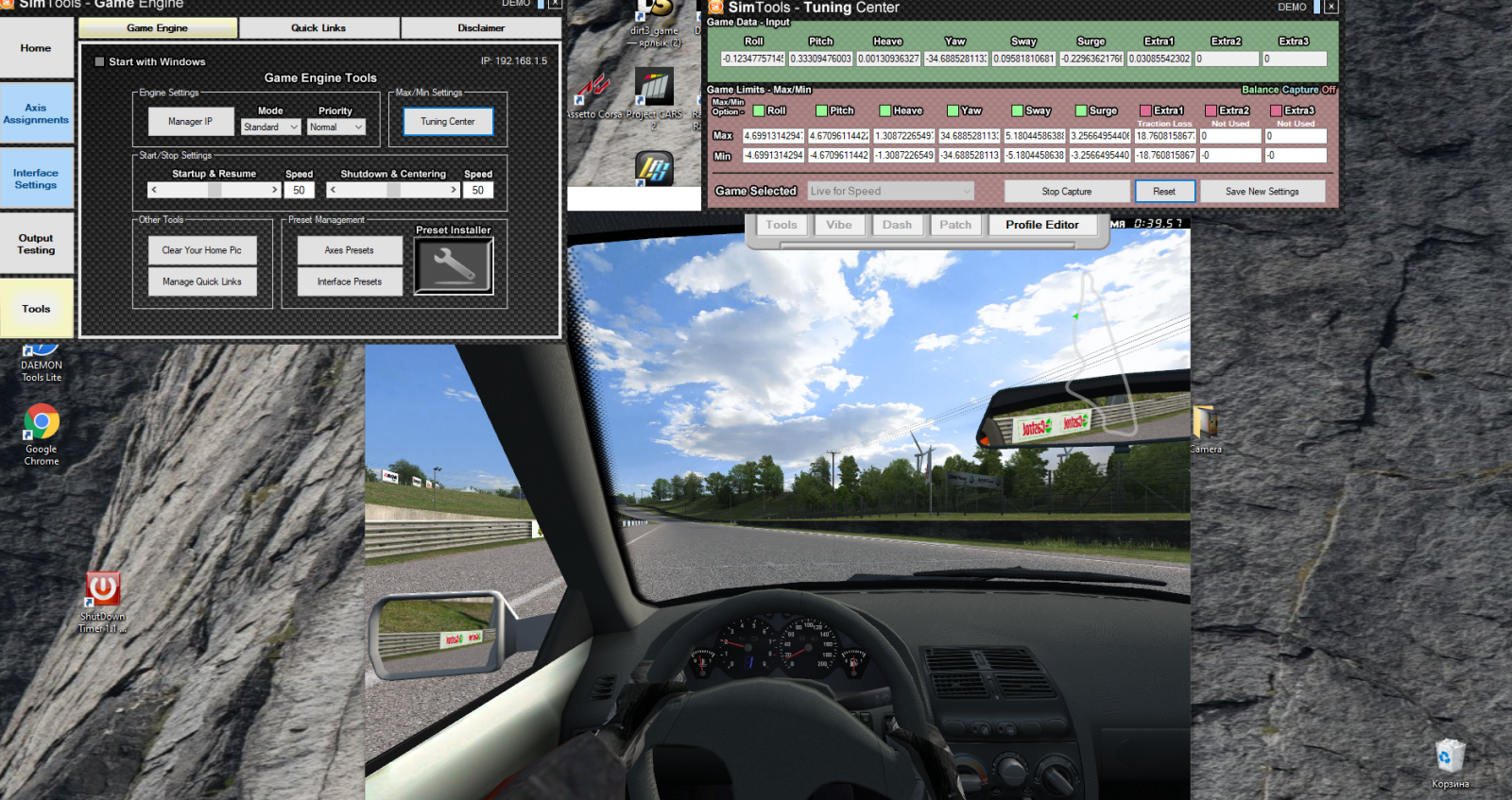The width and height of the screenshot is (1512, 800).
Task: Toggle the Extra3 Max/Min option checkbox
Action: pyautogui.click(x=1276, y=111)
